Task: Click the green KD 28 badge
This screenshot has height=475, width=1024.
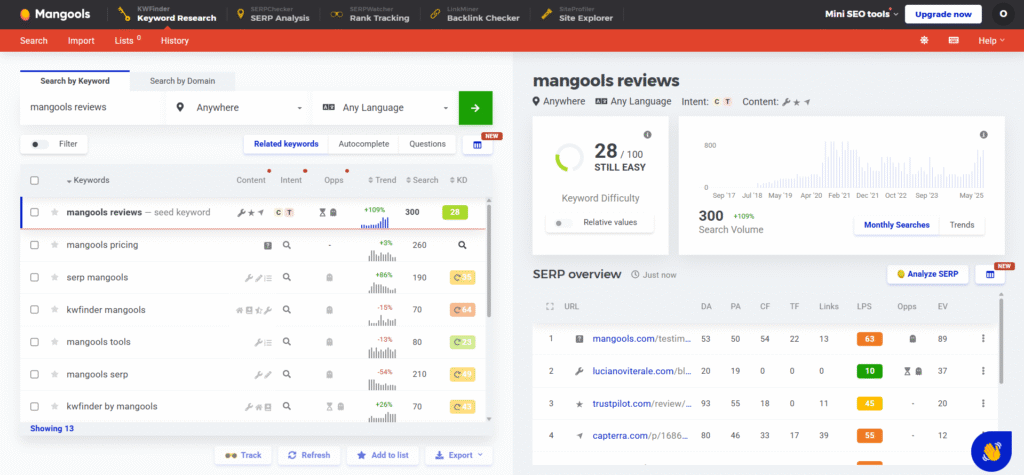Action: 456,212
